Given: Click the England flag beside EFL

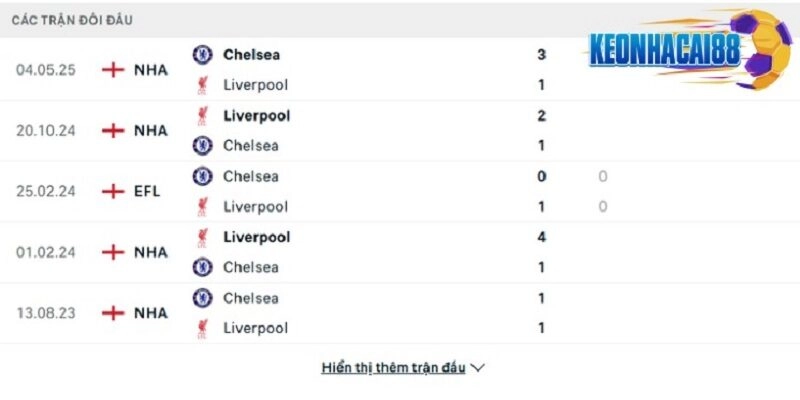Looking at the screenshot, I should (114, 191).
